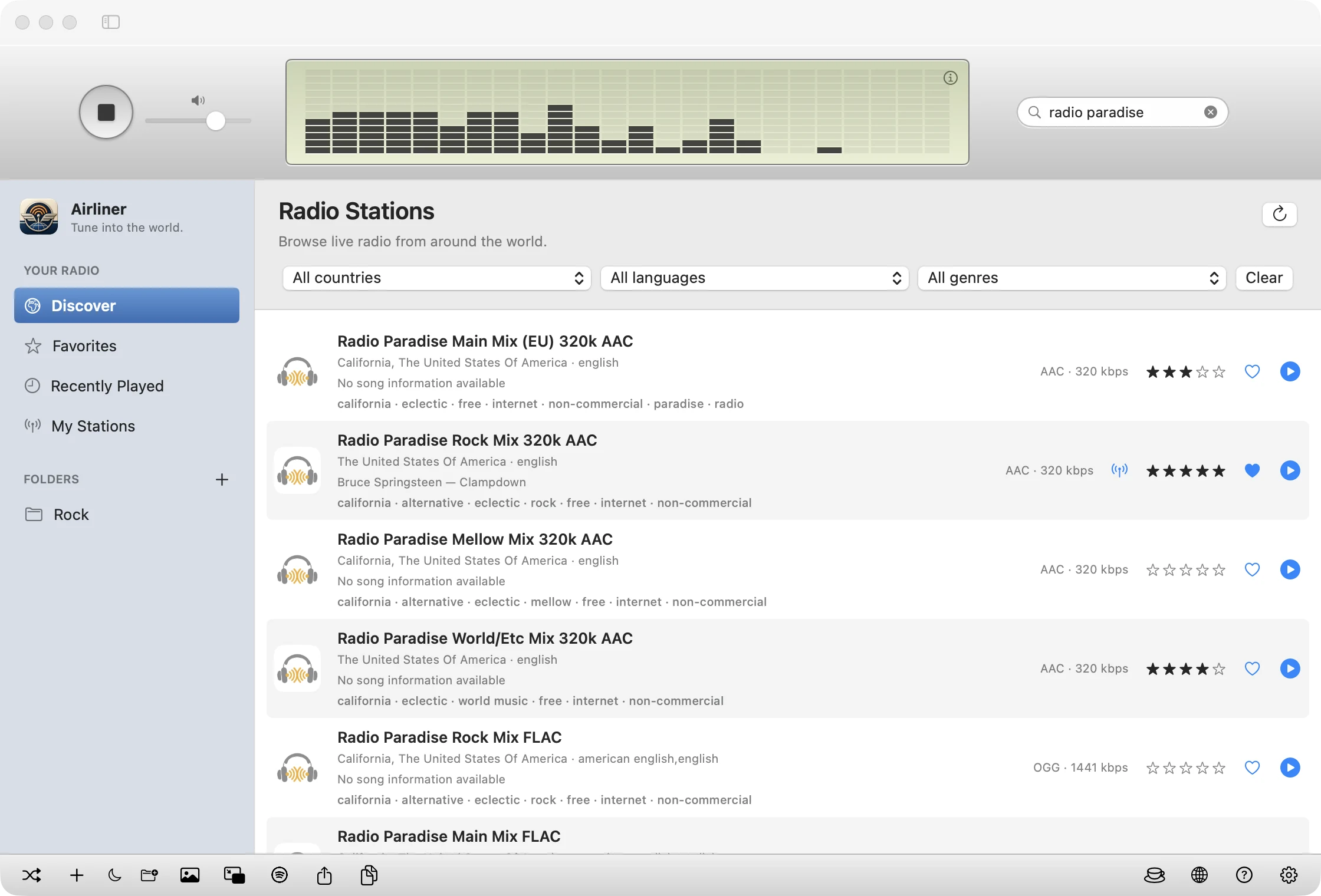Play Radio Paradise World/Etc Mix 320k AAC
The image size is (1321, 896).
click(1290, 668)
